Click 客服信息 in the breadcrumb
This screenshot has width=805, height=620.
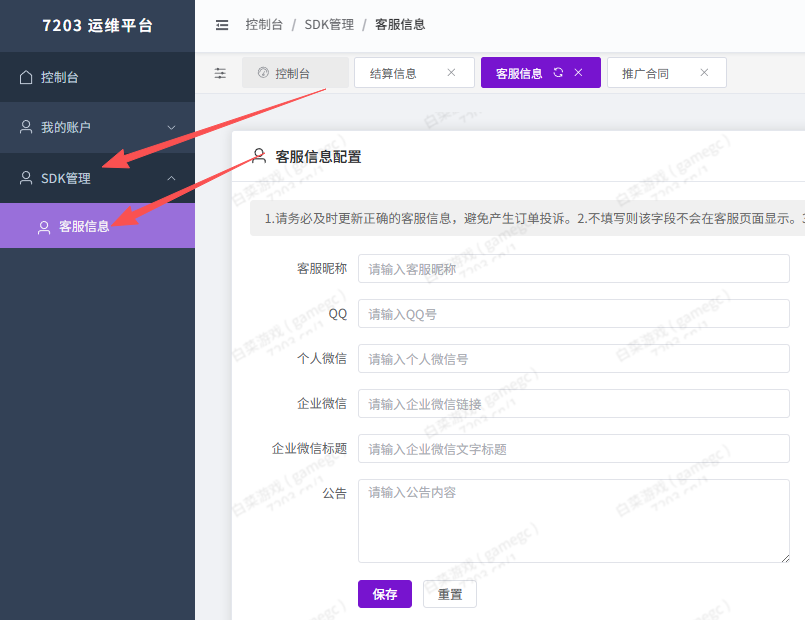(400, 25)
